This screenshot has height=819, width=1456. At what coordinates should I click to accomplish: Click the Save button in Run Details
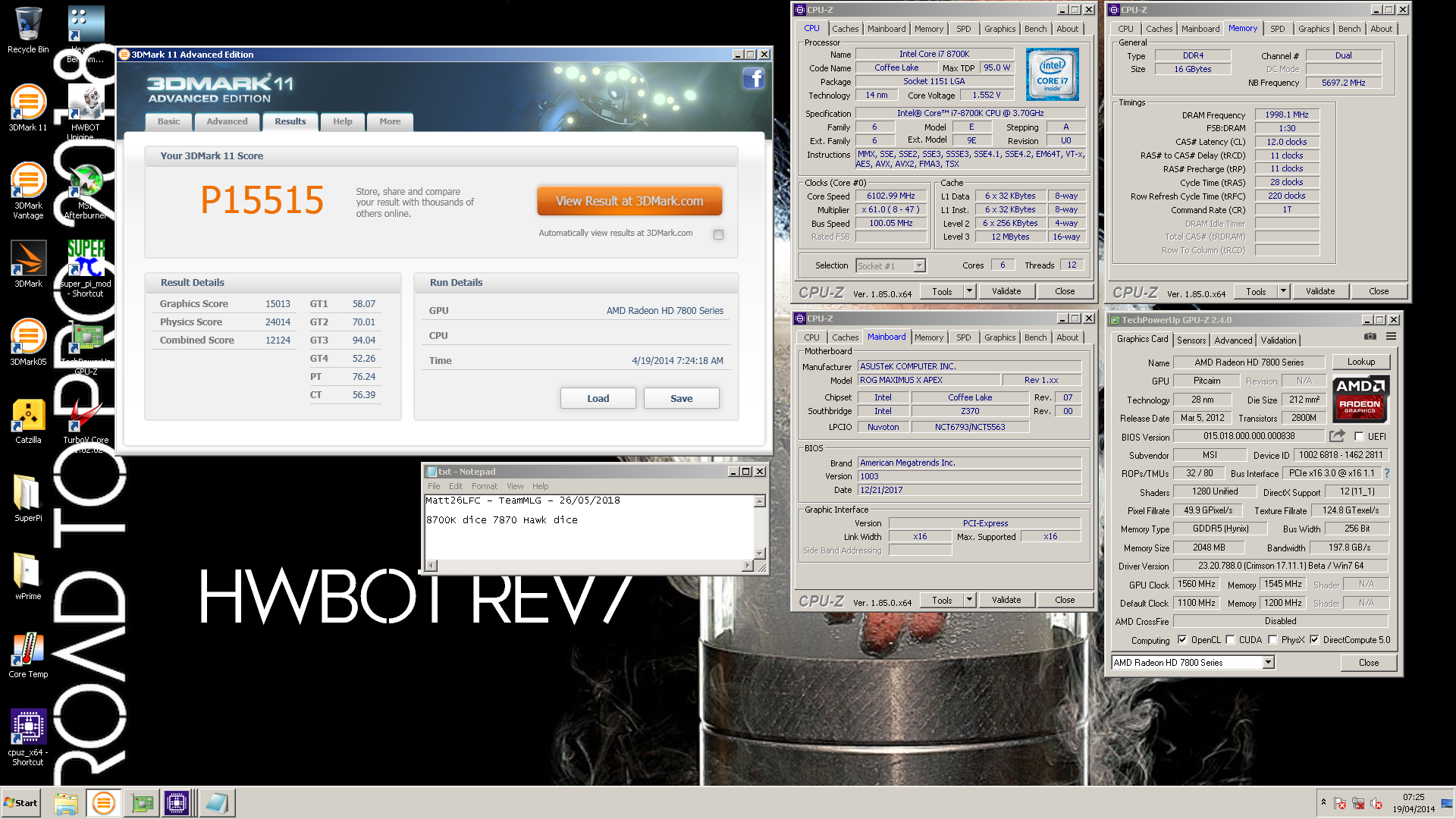tap(681, 398)
